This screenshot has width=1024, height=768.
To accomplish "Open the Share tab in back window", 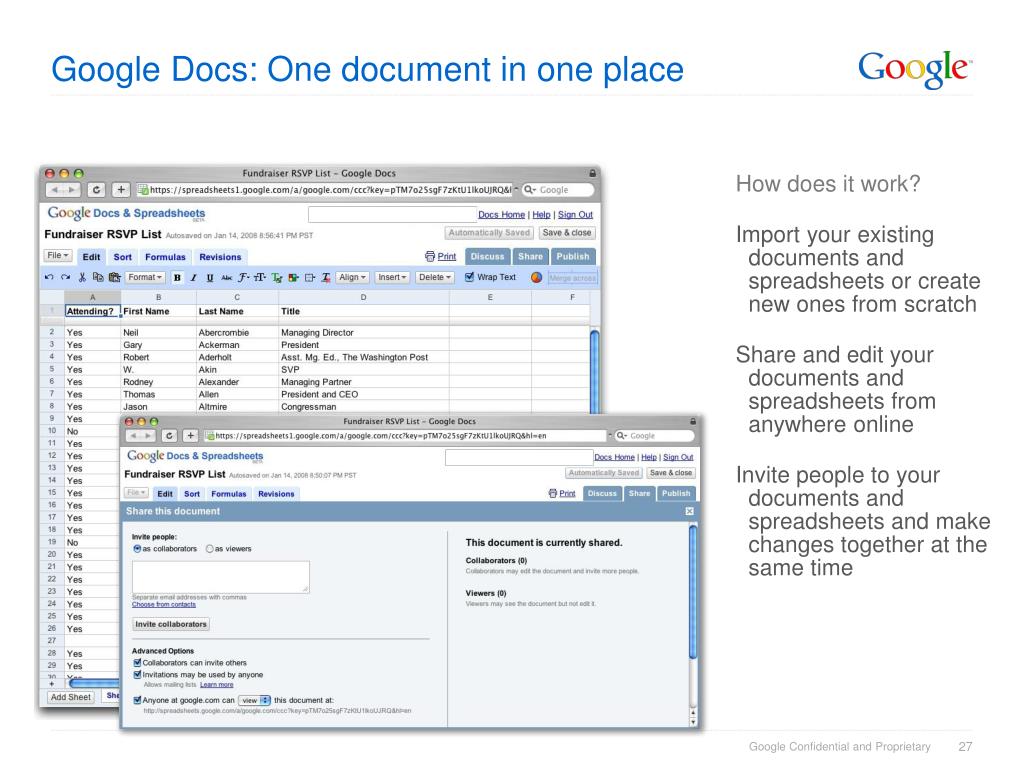I will coord(530,257).
